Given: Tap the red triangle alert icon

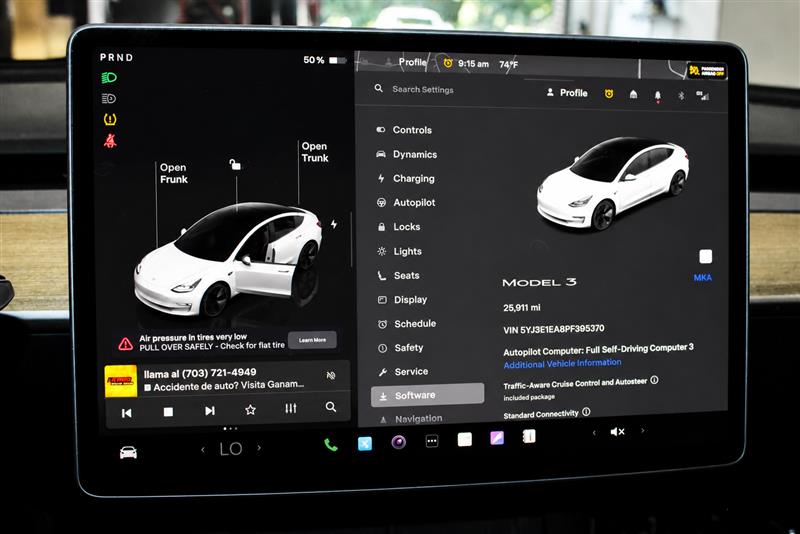Looking at the screenshot, I should tap(126, 344).
